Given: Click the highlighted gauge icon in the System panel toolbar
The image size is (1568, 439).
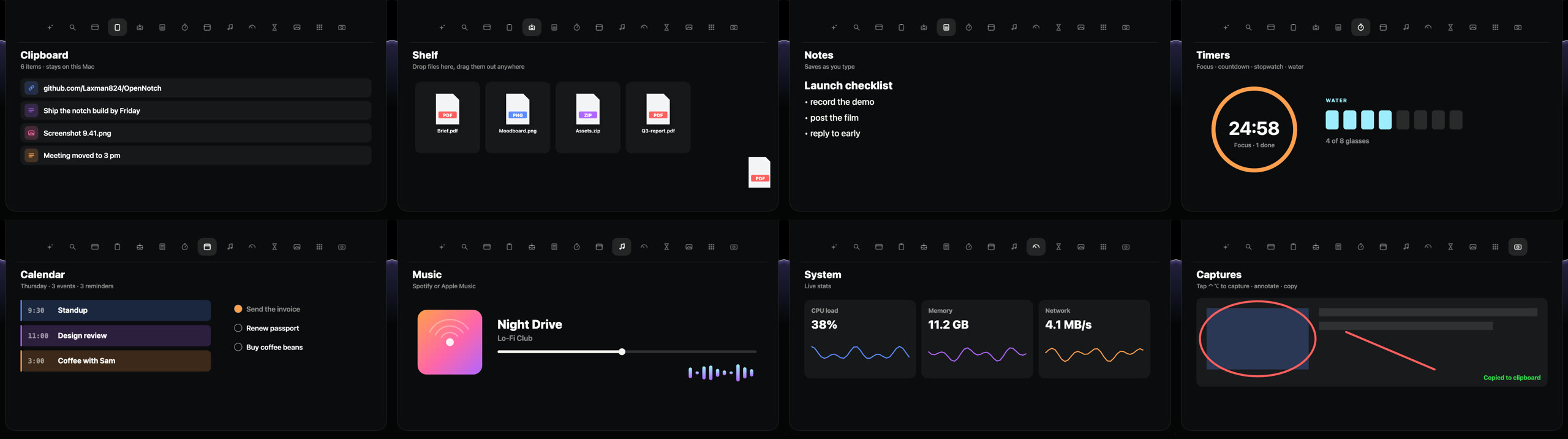Looking at the screenshot, I should point(1036,247).
